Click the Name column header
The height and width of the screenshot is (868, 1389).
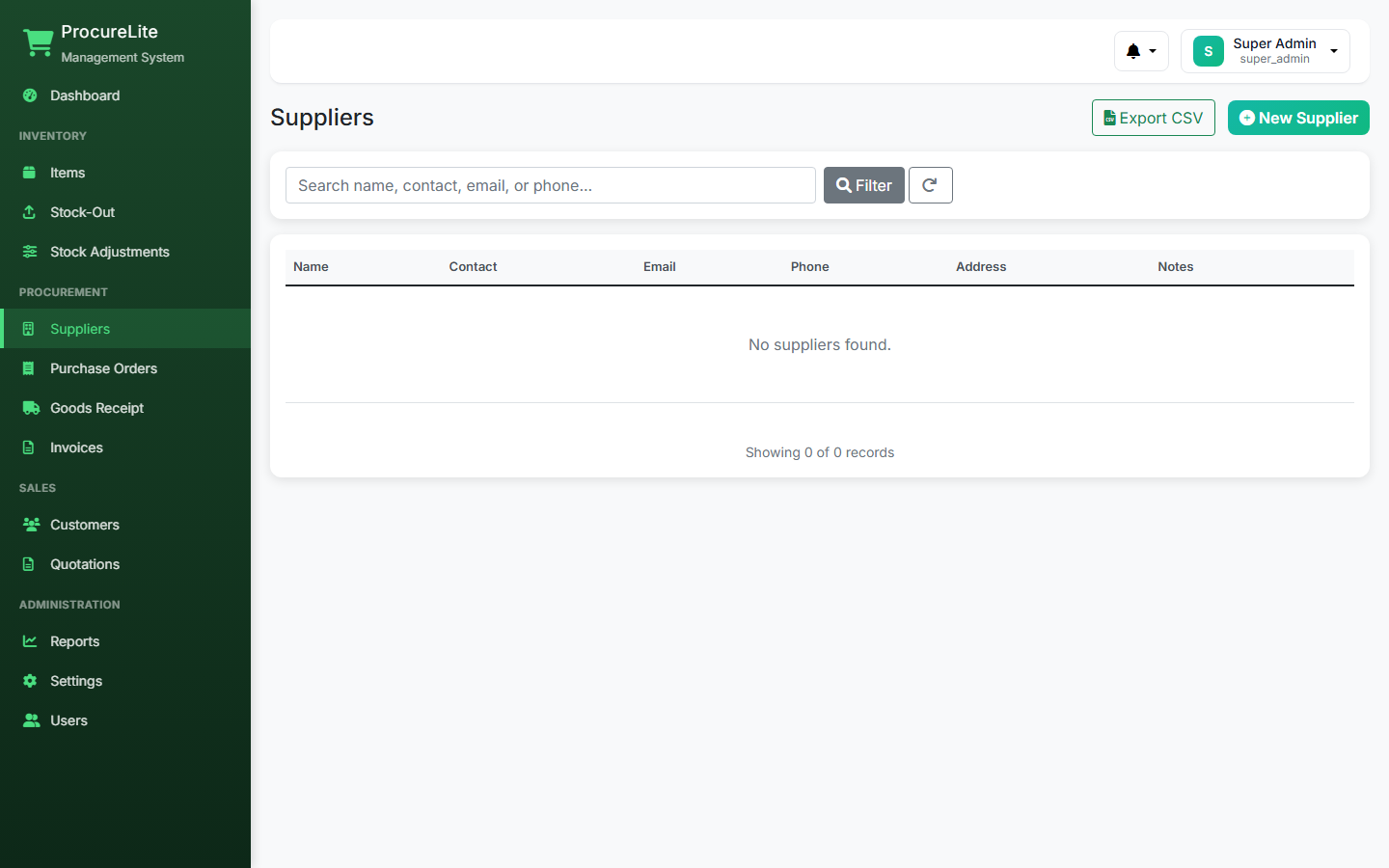[x=311, y=267]
